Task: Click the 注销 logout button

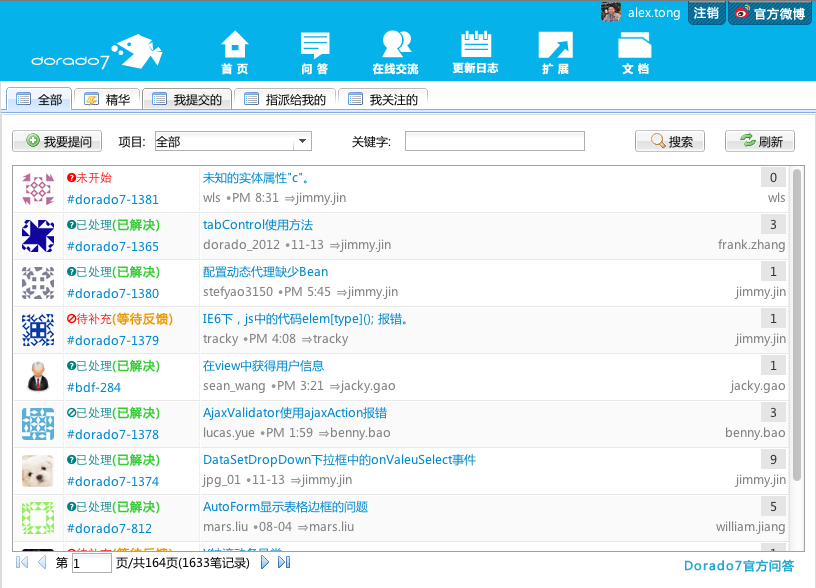Action: 706,13
